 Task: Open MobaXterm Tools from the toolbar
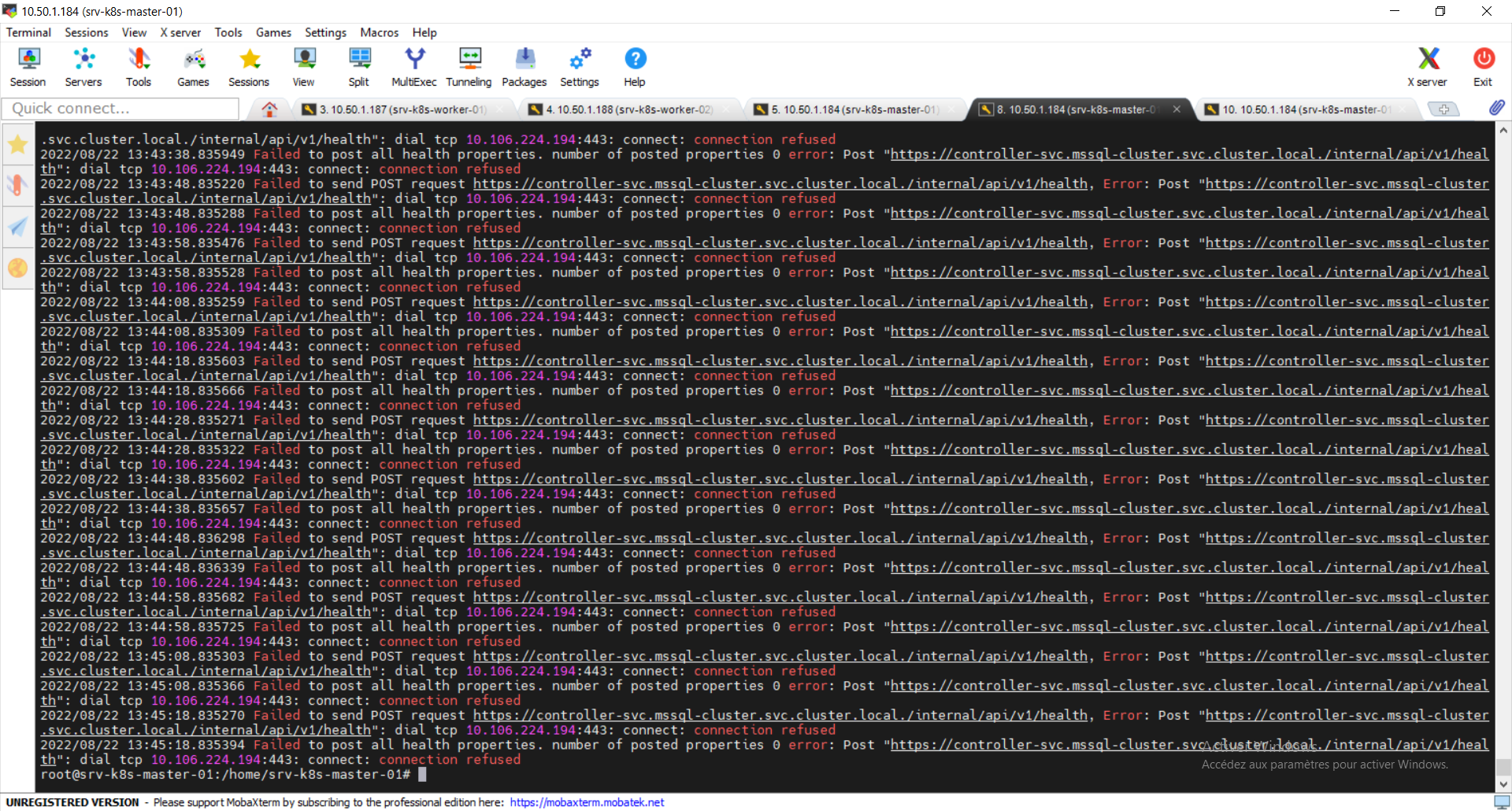[138, 66]
